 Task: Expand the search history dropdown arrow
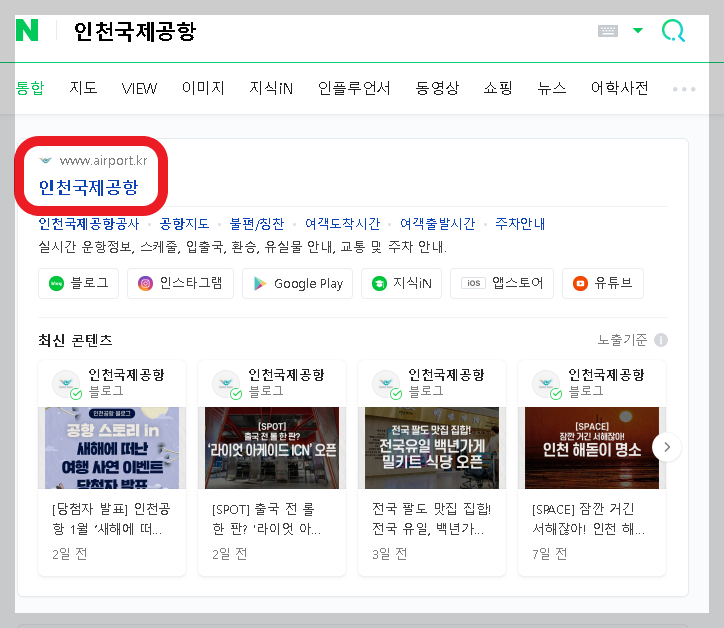click(x=638, y=30)
